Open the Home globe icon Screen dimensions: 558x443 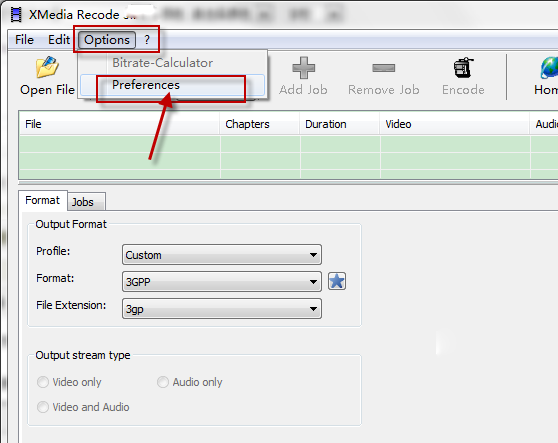(549, 68)
